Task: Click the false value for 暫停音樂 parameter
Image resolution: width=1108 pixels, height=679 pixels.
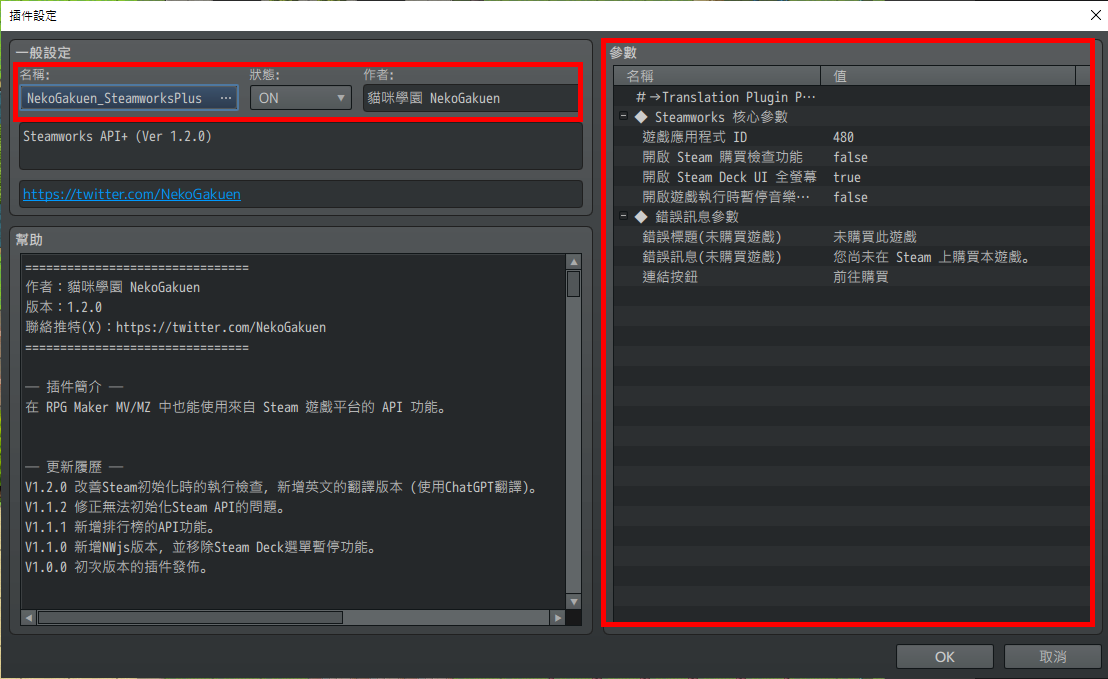Action: [850, 197]
